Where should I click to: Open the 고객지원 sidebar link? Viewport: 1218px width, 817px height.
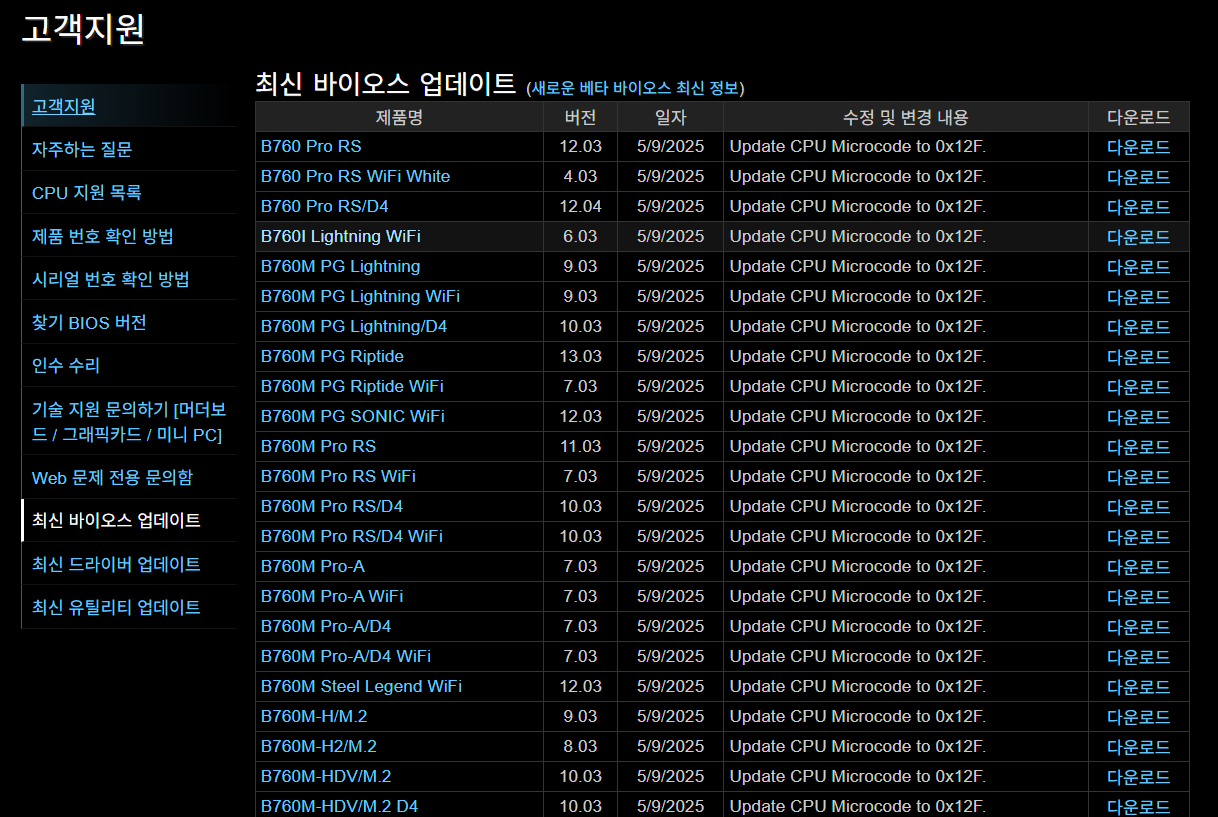click(63, 106)
